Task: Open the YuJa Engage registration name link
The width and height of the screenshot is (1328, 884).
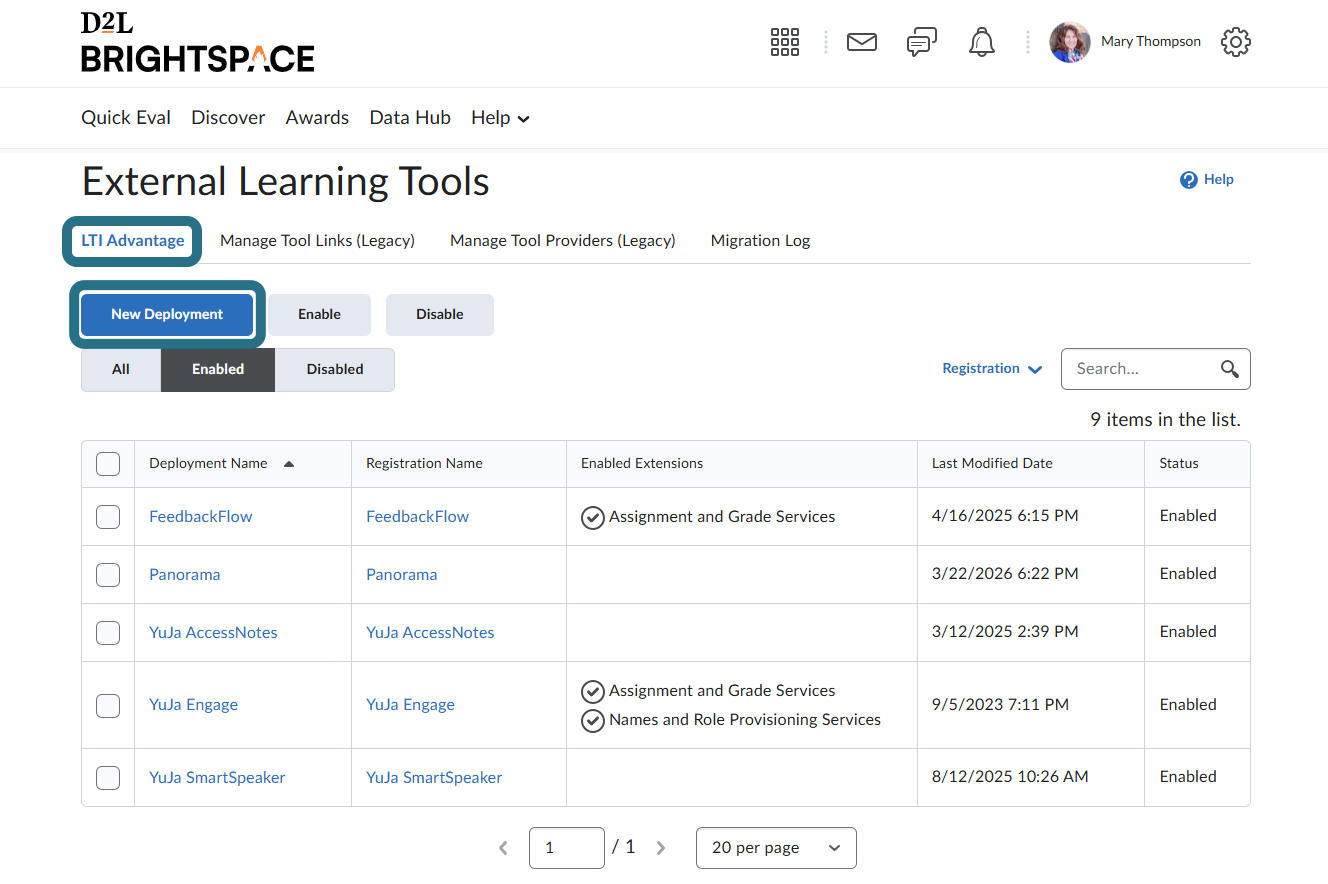Action: [411, 705]
